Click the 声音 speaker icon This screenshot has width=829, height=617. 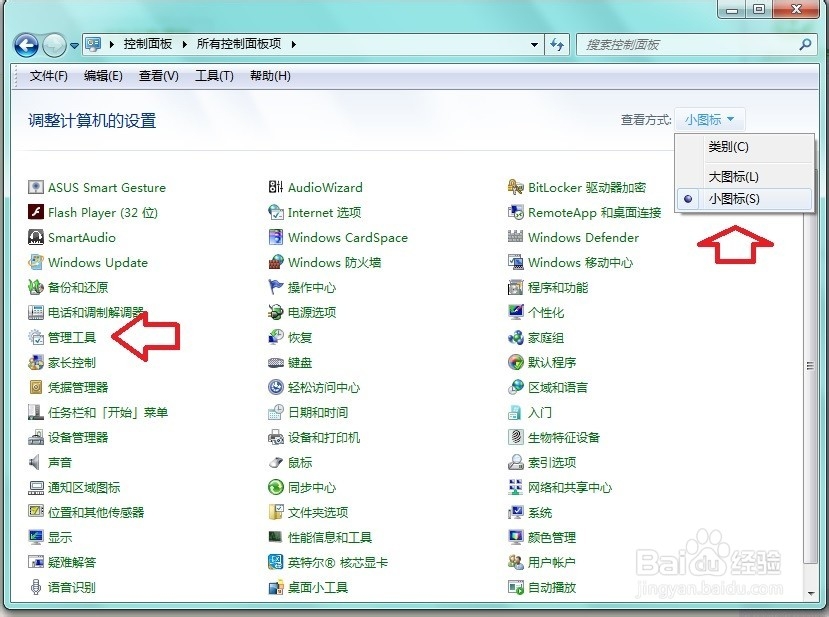click(x=35, y=462)
